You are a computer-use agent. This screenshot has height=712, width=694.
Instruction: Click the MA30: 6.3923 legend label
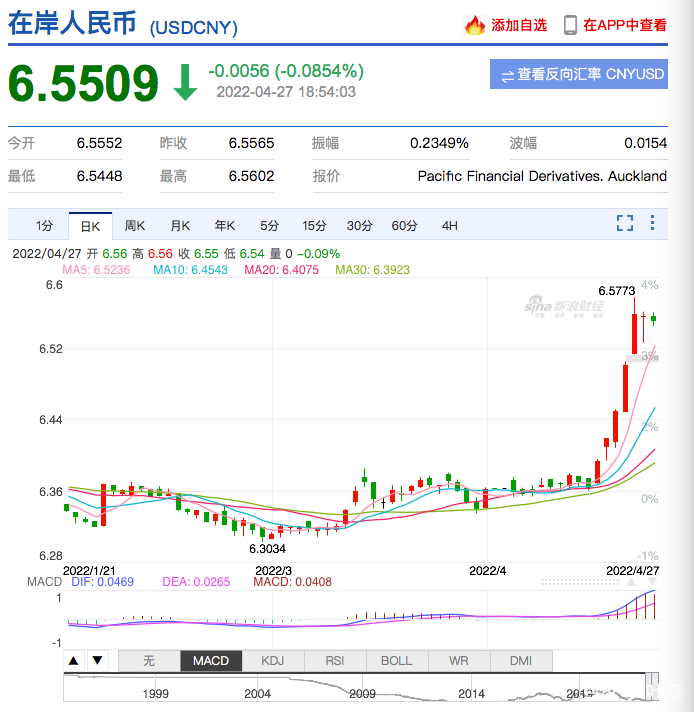(372, 270)
